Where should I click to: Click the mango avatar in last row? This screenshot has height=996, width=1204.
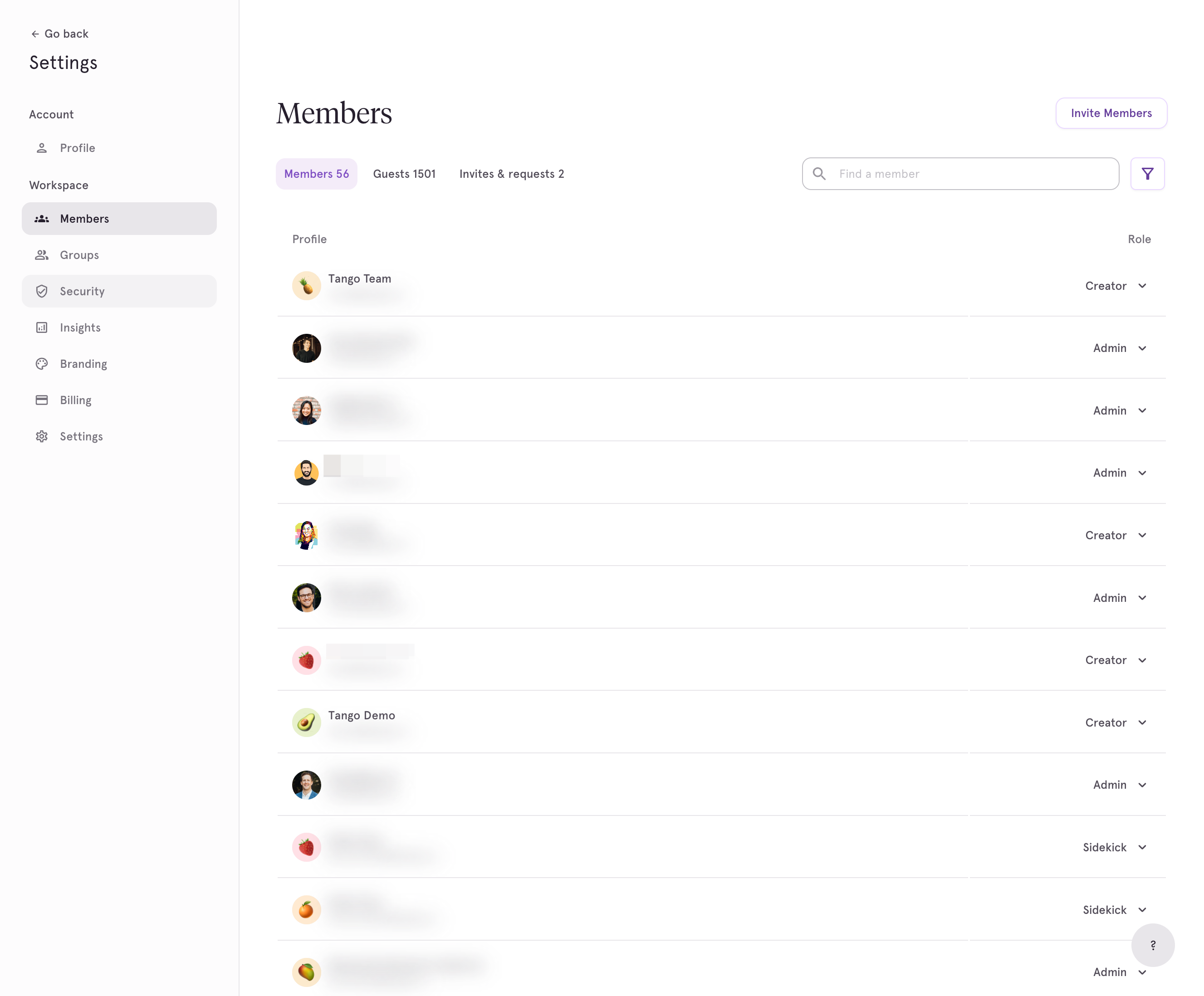point(306,972)
